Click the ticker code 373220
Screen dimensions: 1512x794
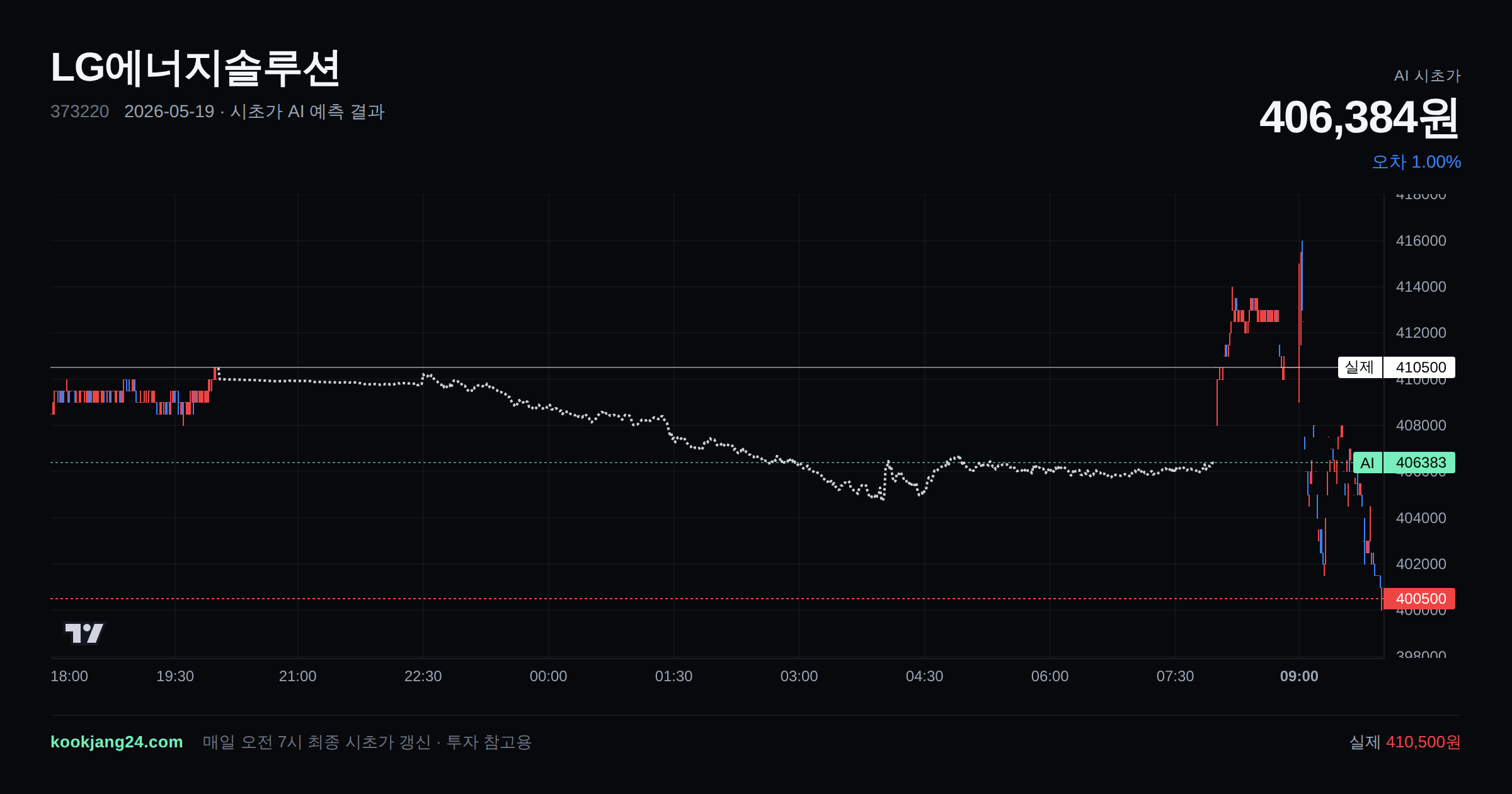point(79,112)
